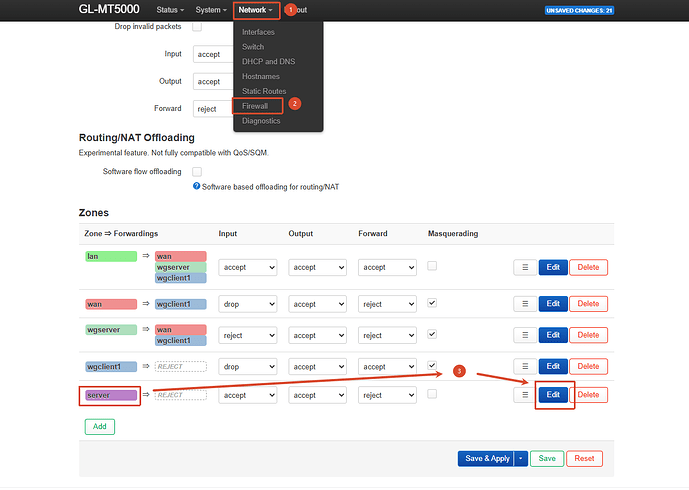Click the Unsaved Changes: 21 badge
This screenshot has width=689, height=490.
[x=579, y=10]
